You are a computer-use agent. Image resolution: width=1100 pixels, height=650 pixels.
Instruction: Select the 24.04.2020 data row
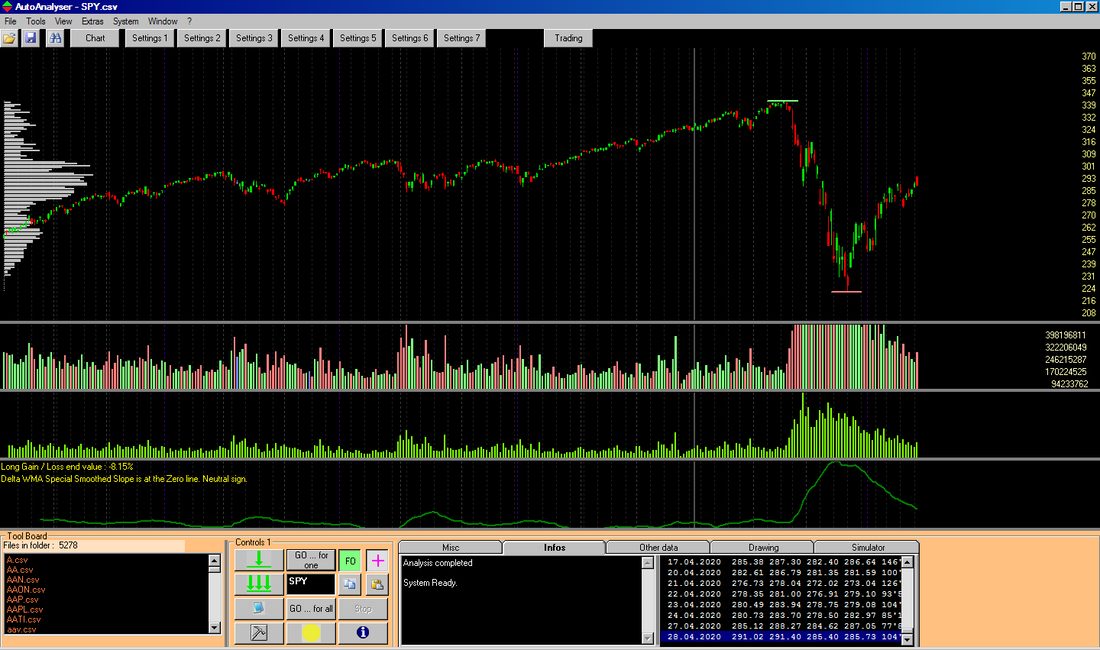pyautogui.click(x=781, y=615)
